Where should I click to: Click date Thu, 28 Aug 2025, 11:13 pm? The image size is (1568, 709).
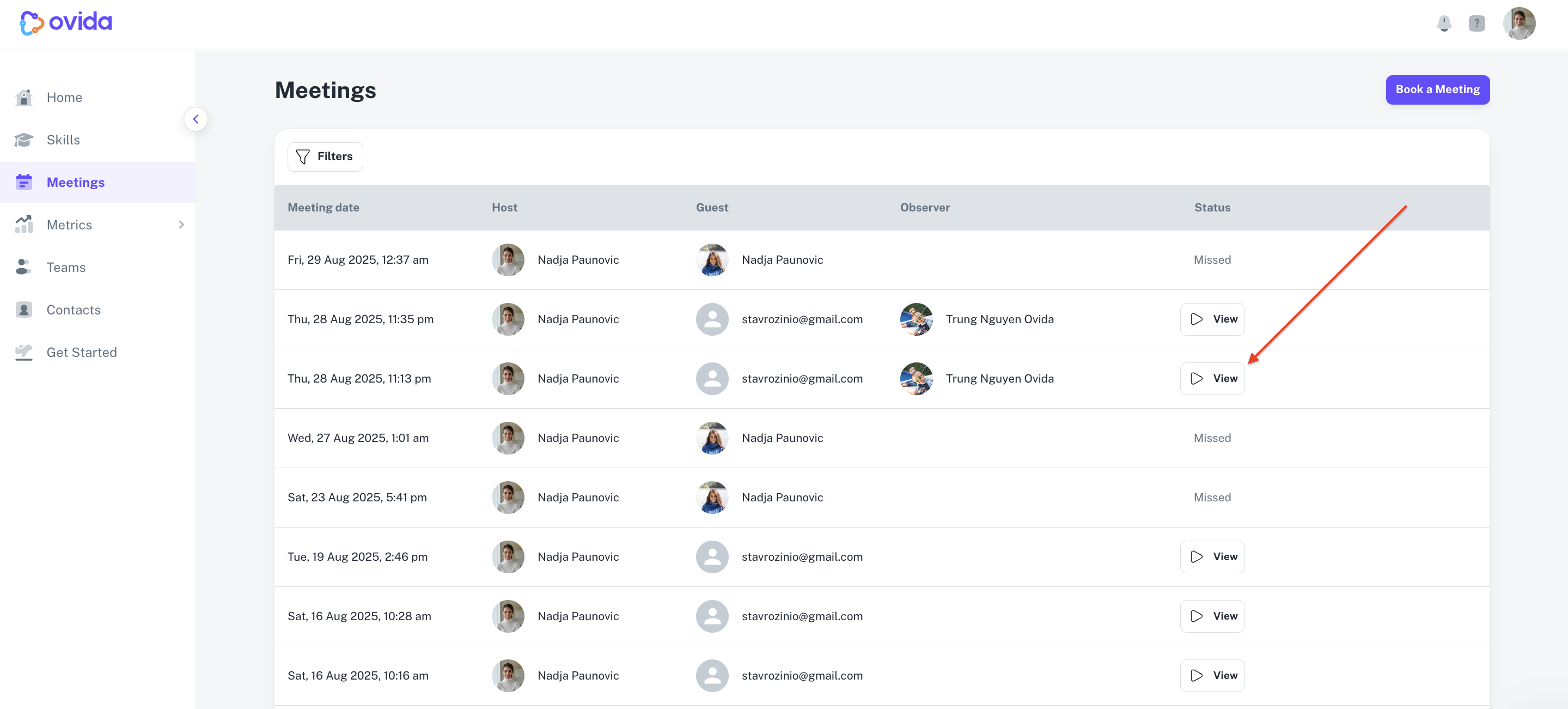click(x=359, y=379)
